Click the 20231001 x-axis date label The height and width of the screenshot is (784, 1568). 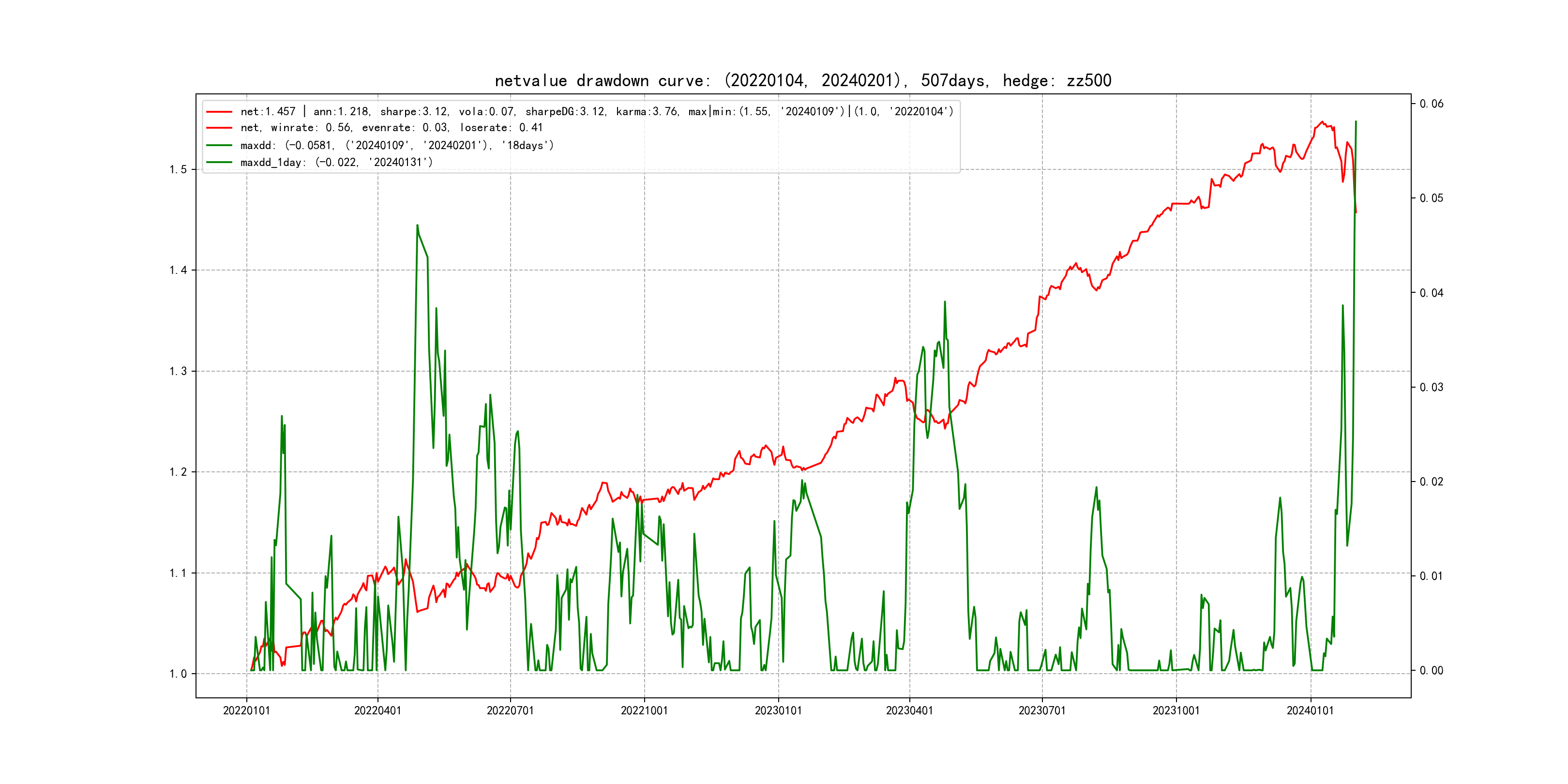click(1176, 710)
